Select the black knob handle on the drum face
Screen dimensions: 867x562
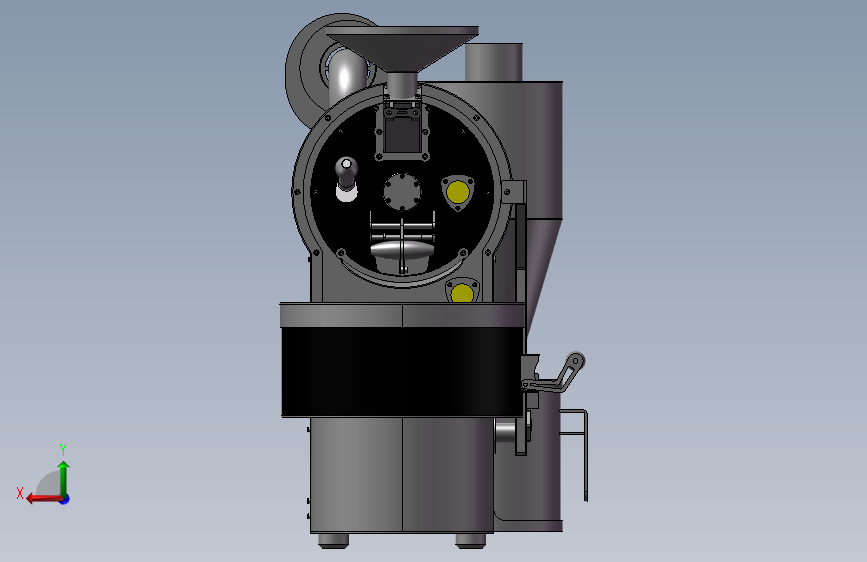click(346, 173)
